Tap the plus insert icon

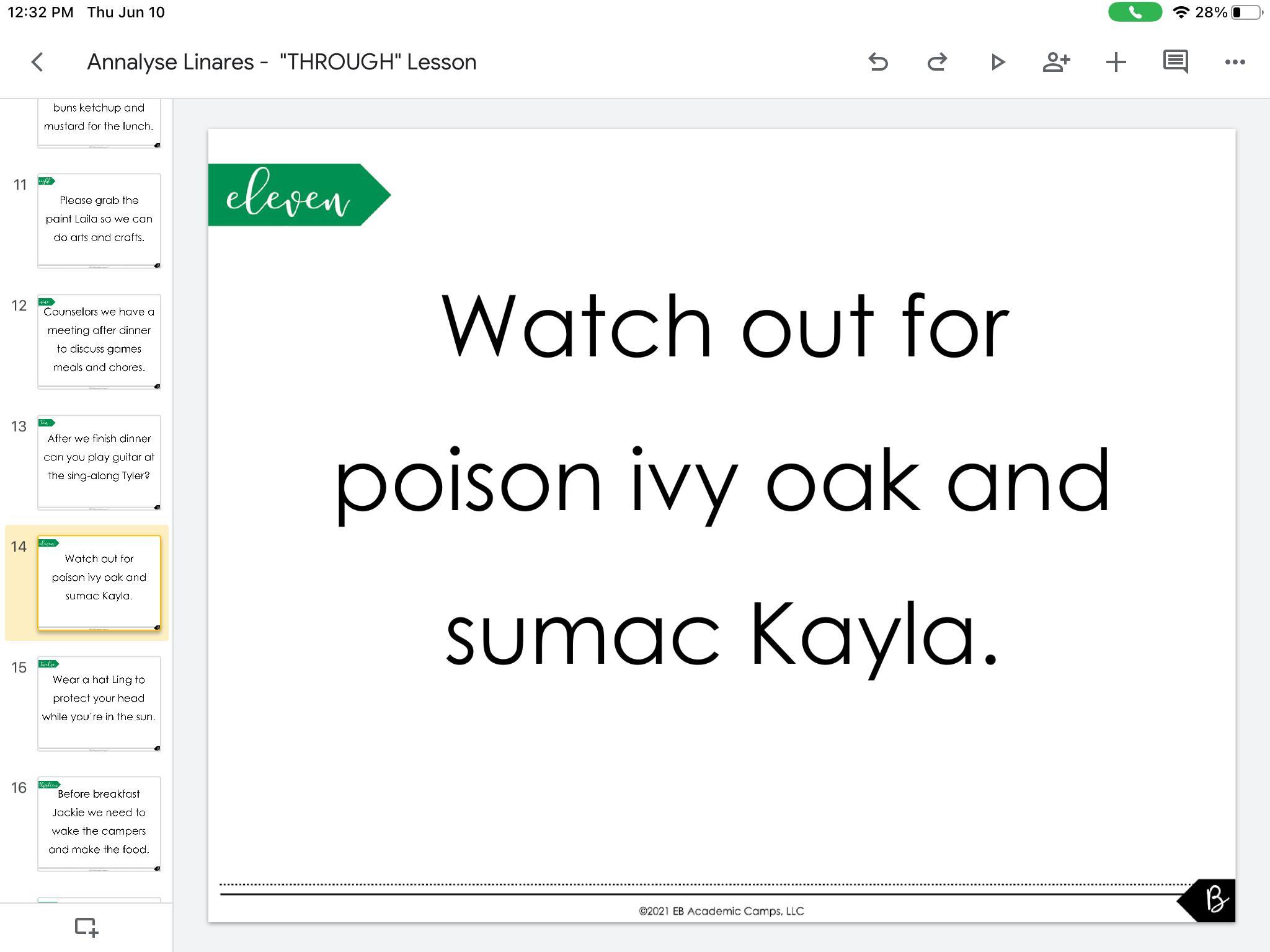pos(1116,62)
